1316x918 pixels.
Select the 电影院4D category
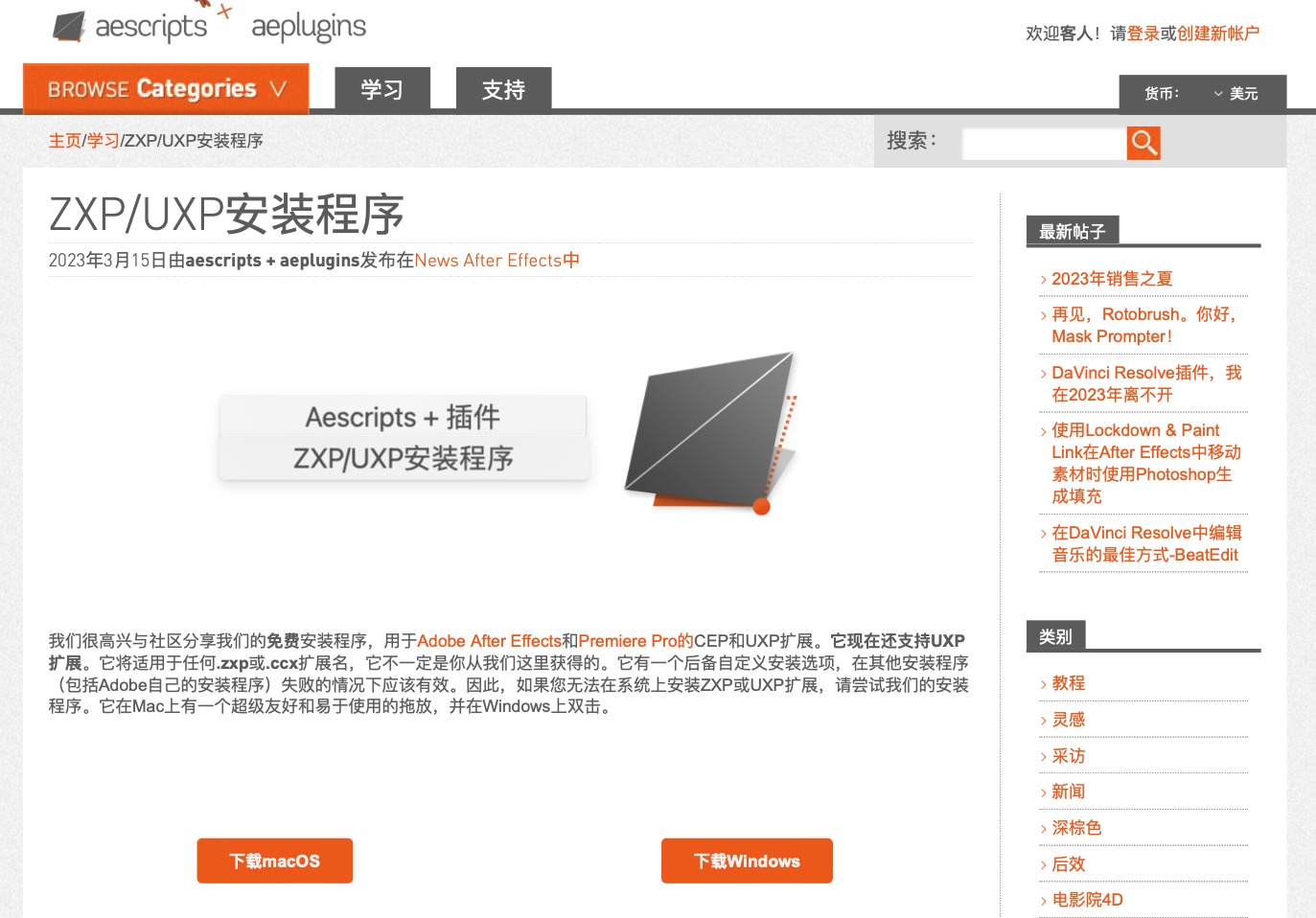point(1087,900)
